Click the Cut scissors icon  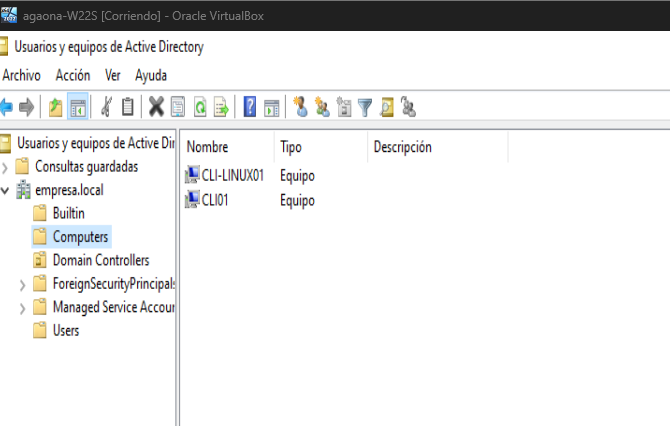pyautogui.click(x=106, y=106)
